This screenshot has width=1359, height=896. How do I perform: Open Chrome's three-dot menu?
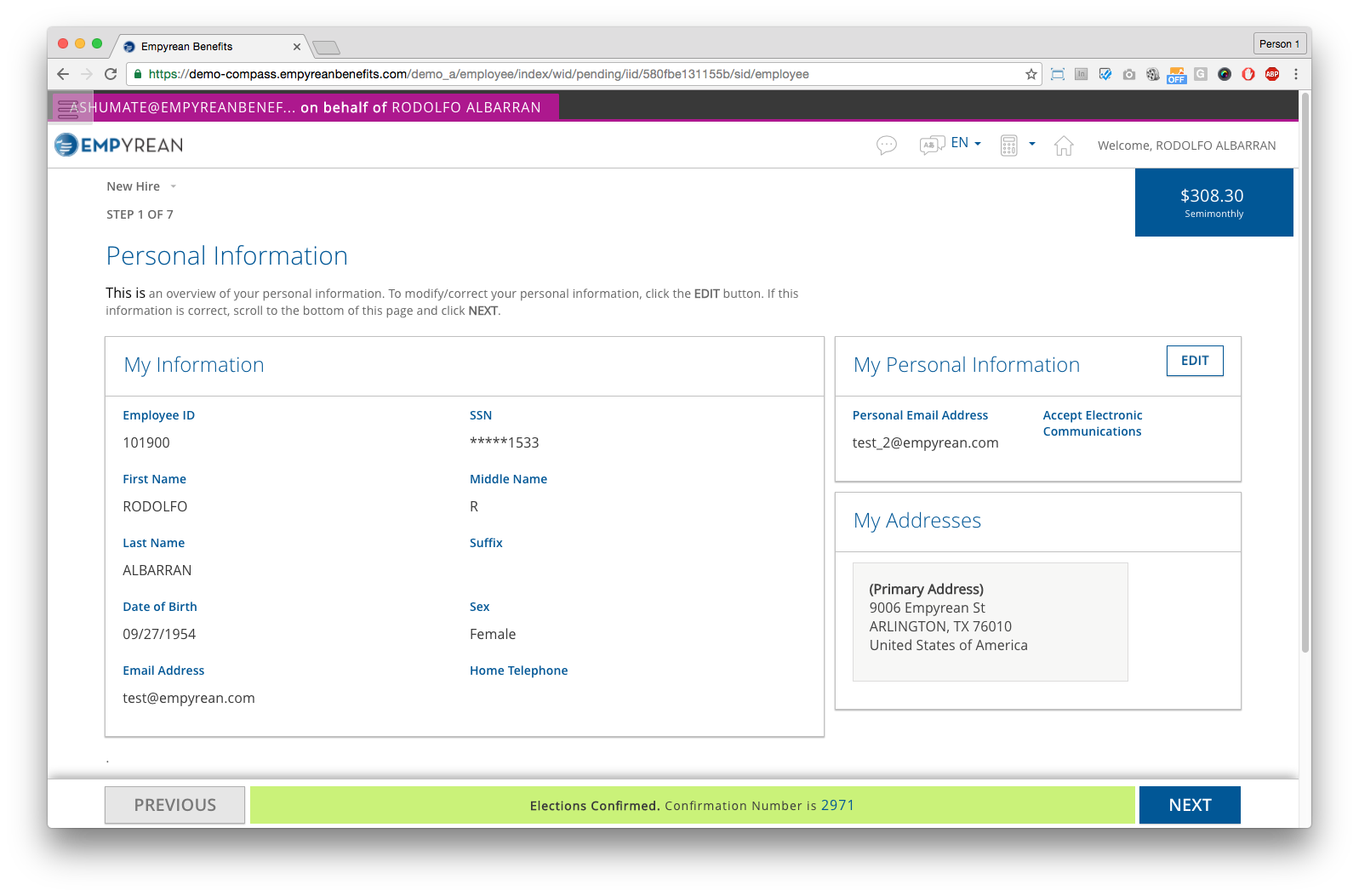click(x=1295, y=74)
